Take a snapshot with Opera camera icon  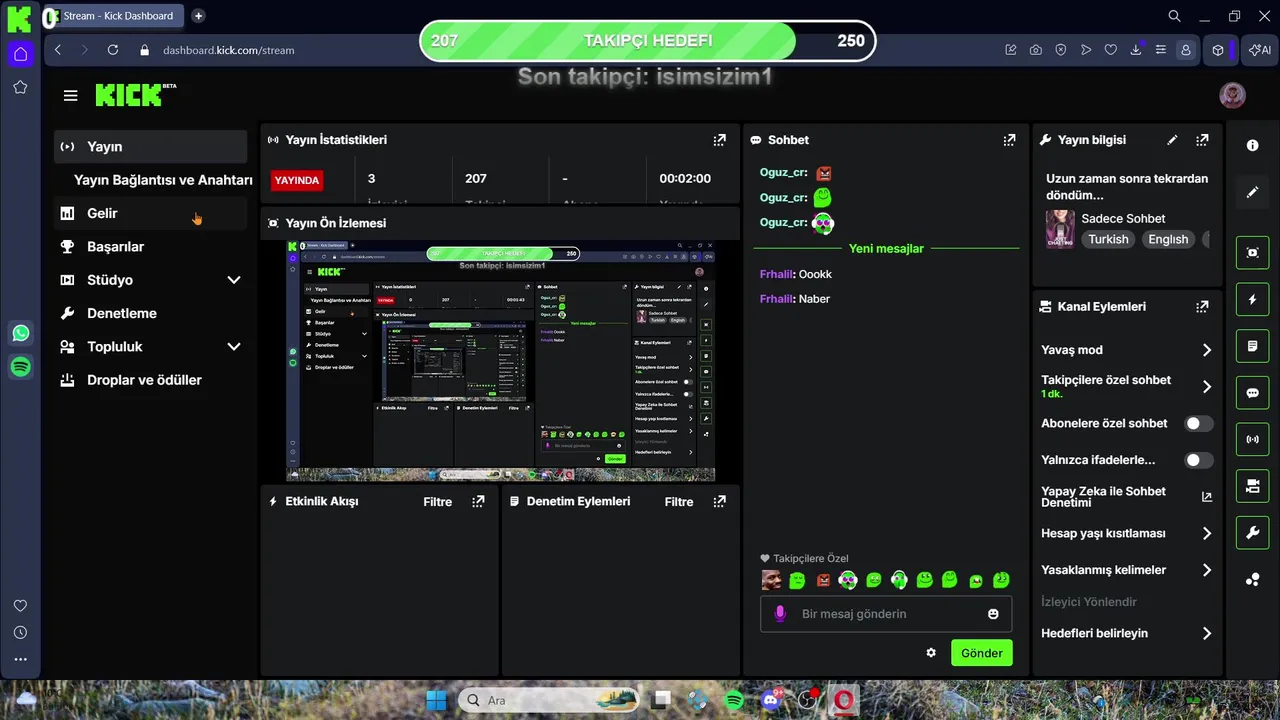point(1035,50)
